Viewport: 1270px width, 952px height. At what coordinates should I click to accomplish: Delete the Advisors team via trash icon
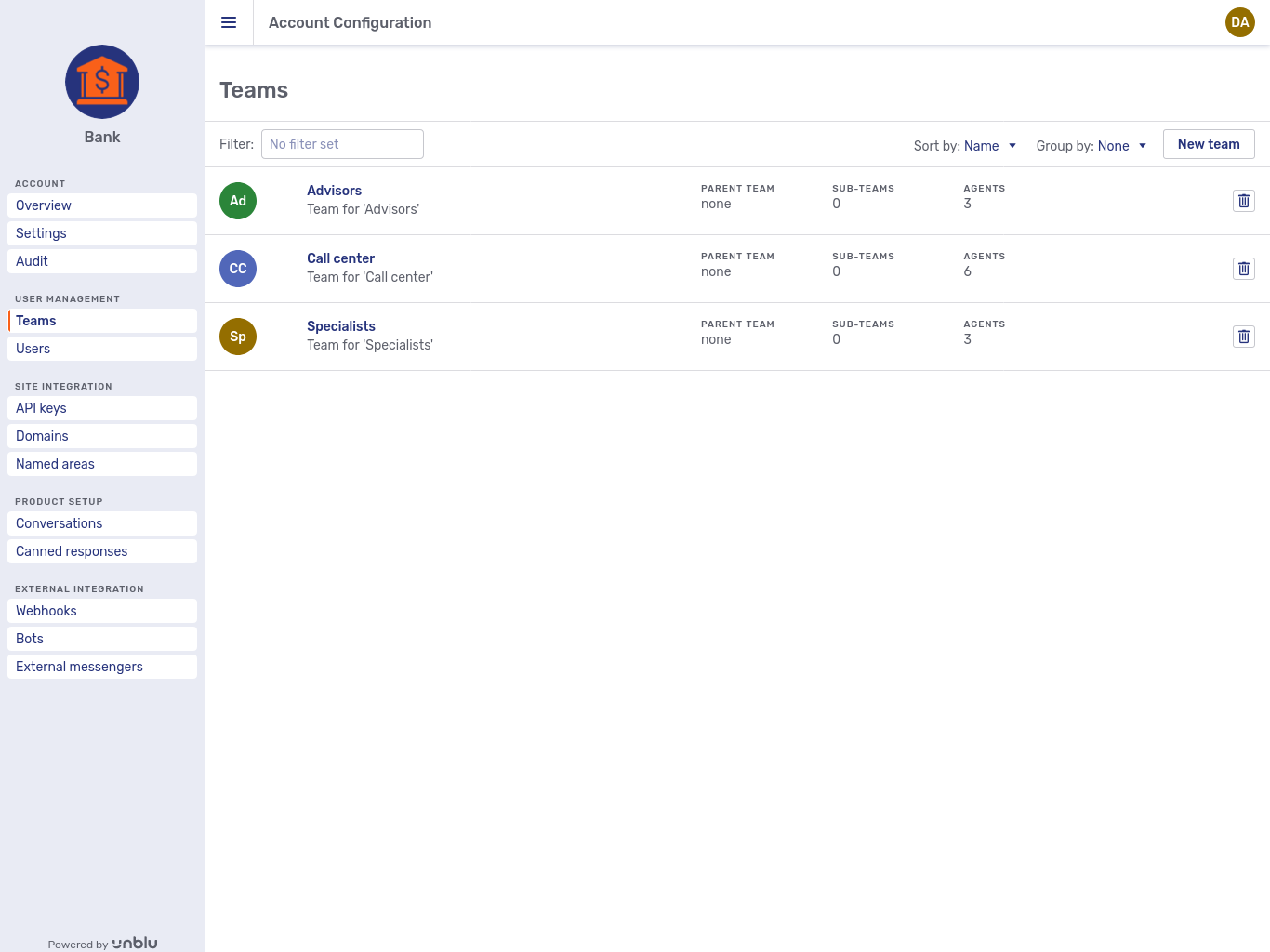[1243, 200]
